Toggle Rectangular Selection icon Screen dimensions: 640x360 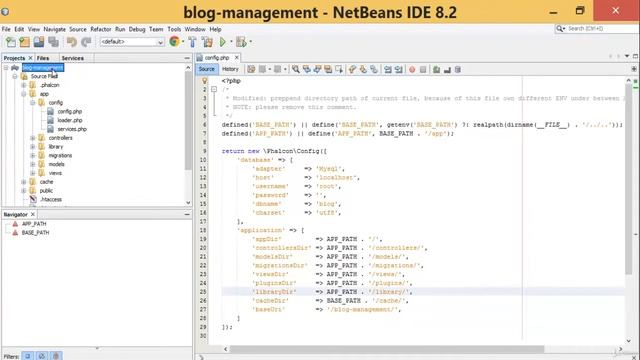(x=339, y=69)
